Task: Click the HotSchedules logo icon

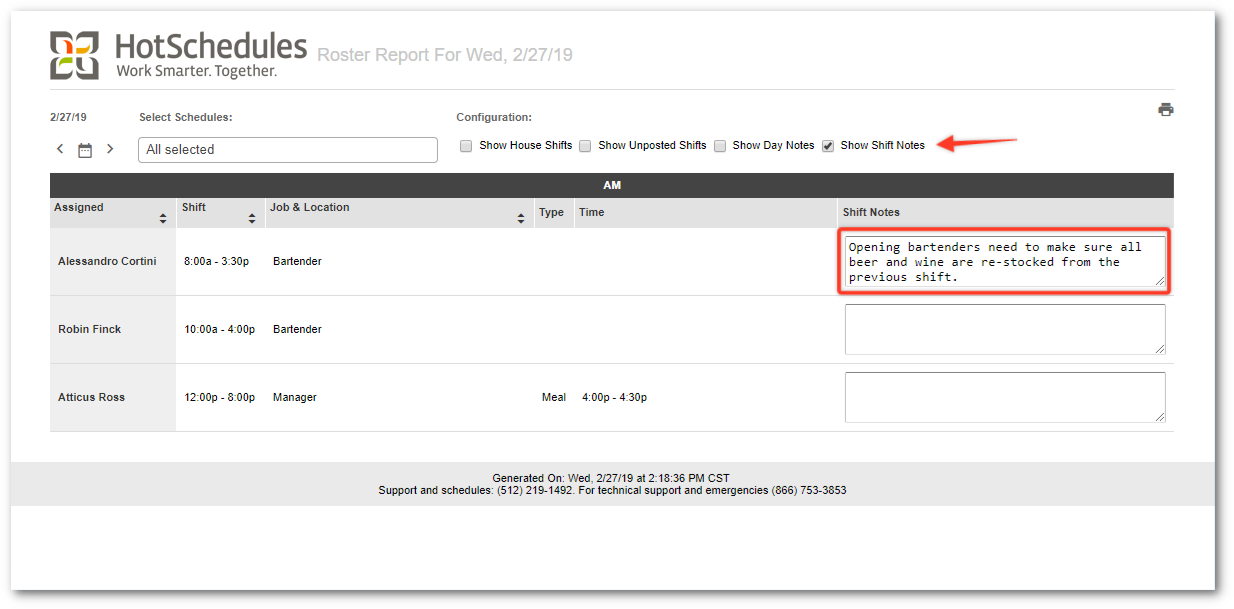Action: [x=75, y=55]
